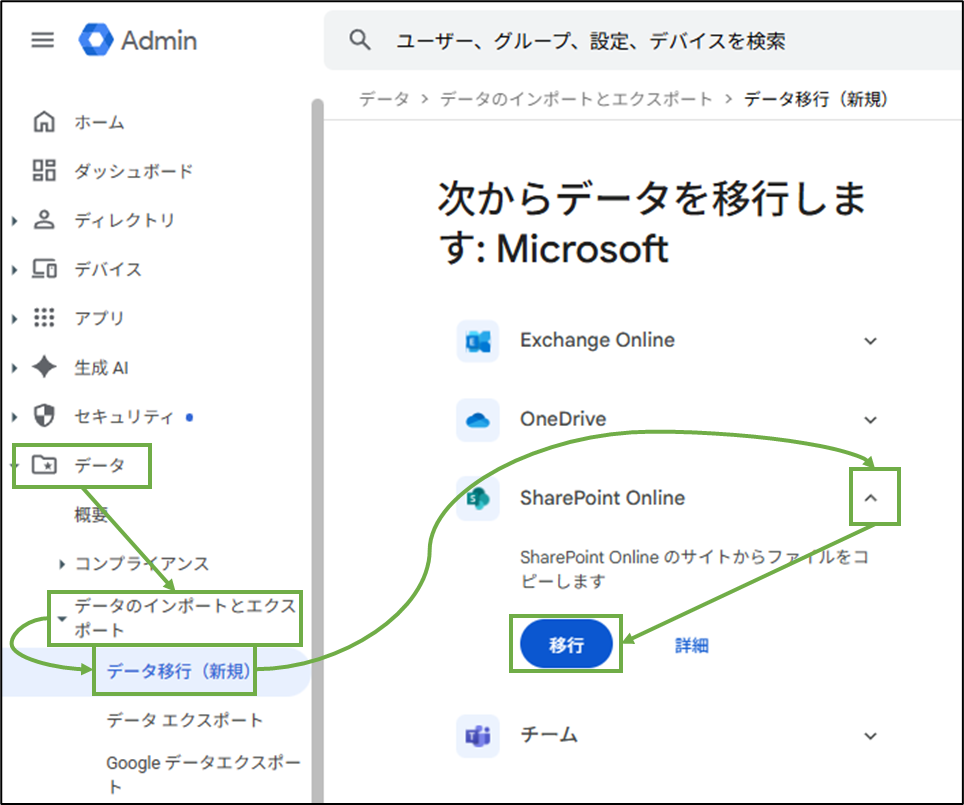Click the データ folder star icon
Screen dimensions: 964x805
[x=44, y=464]
